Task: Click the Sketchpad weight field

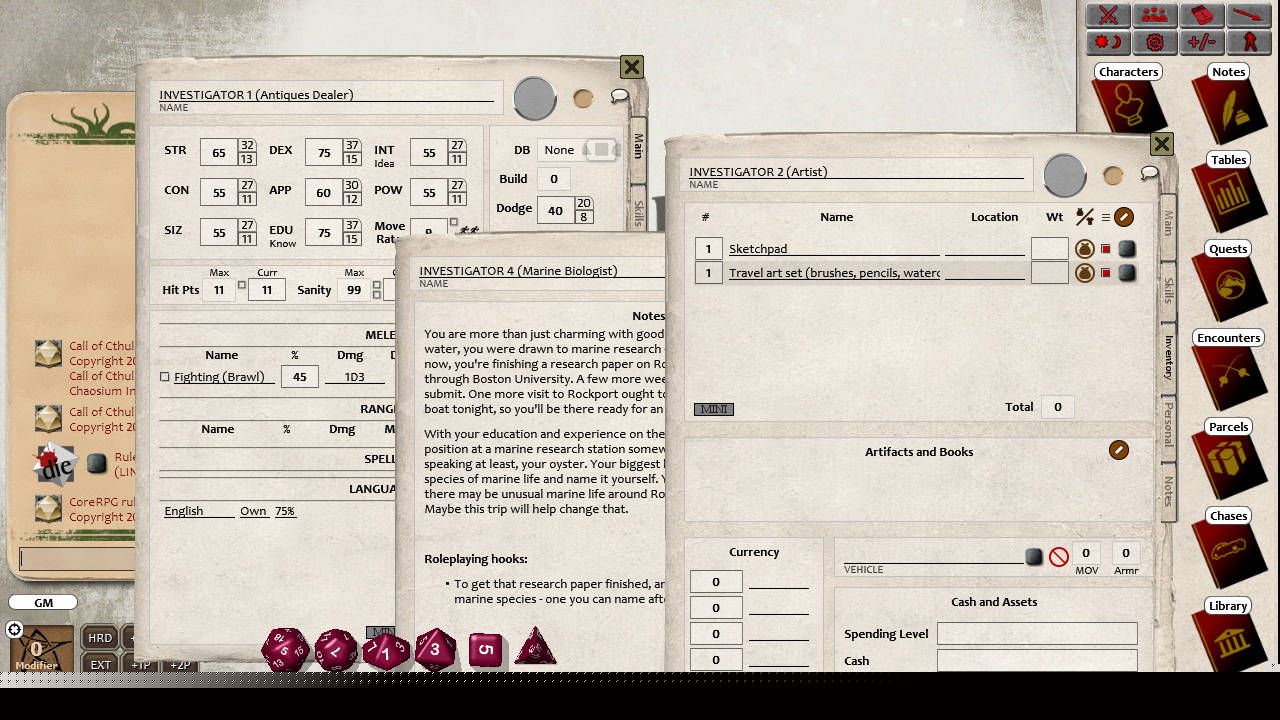Action: point(1049,248)
